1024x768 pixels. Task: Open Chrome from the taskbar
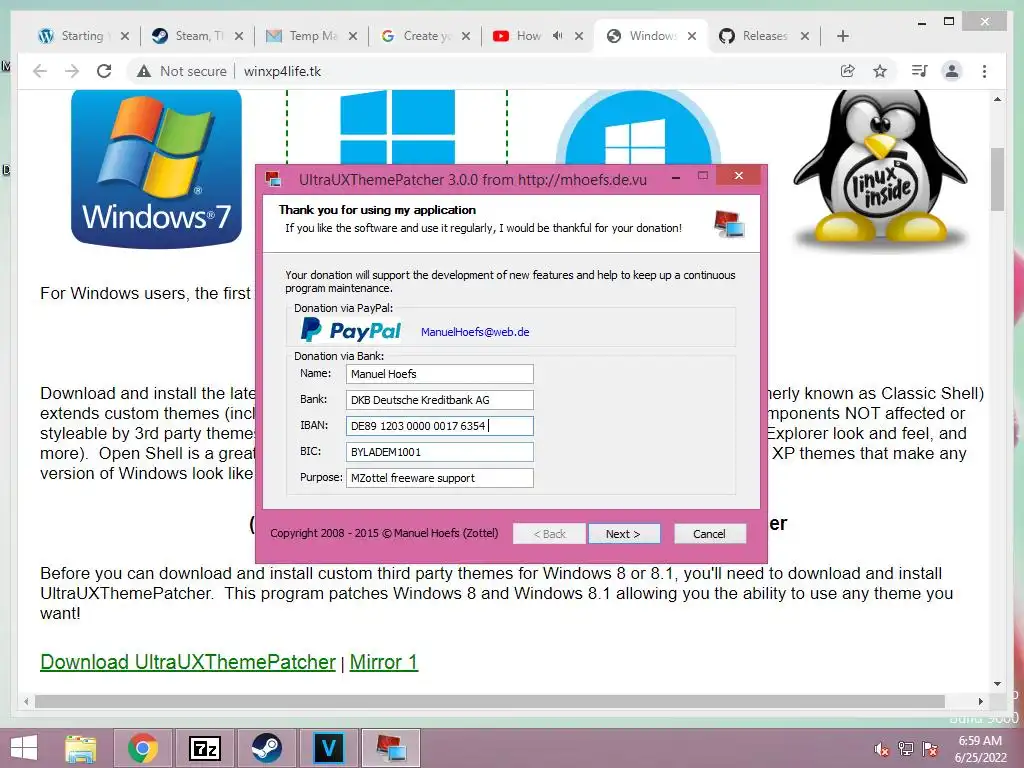[x=143, y=748]
